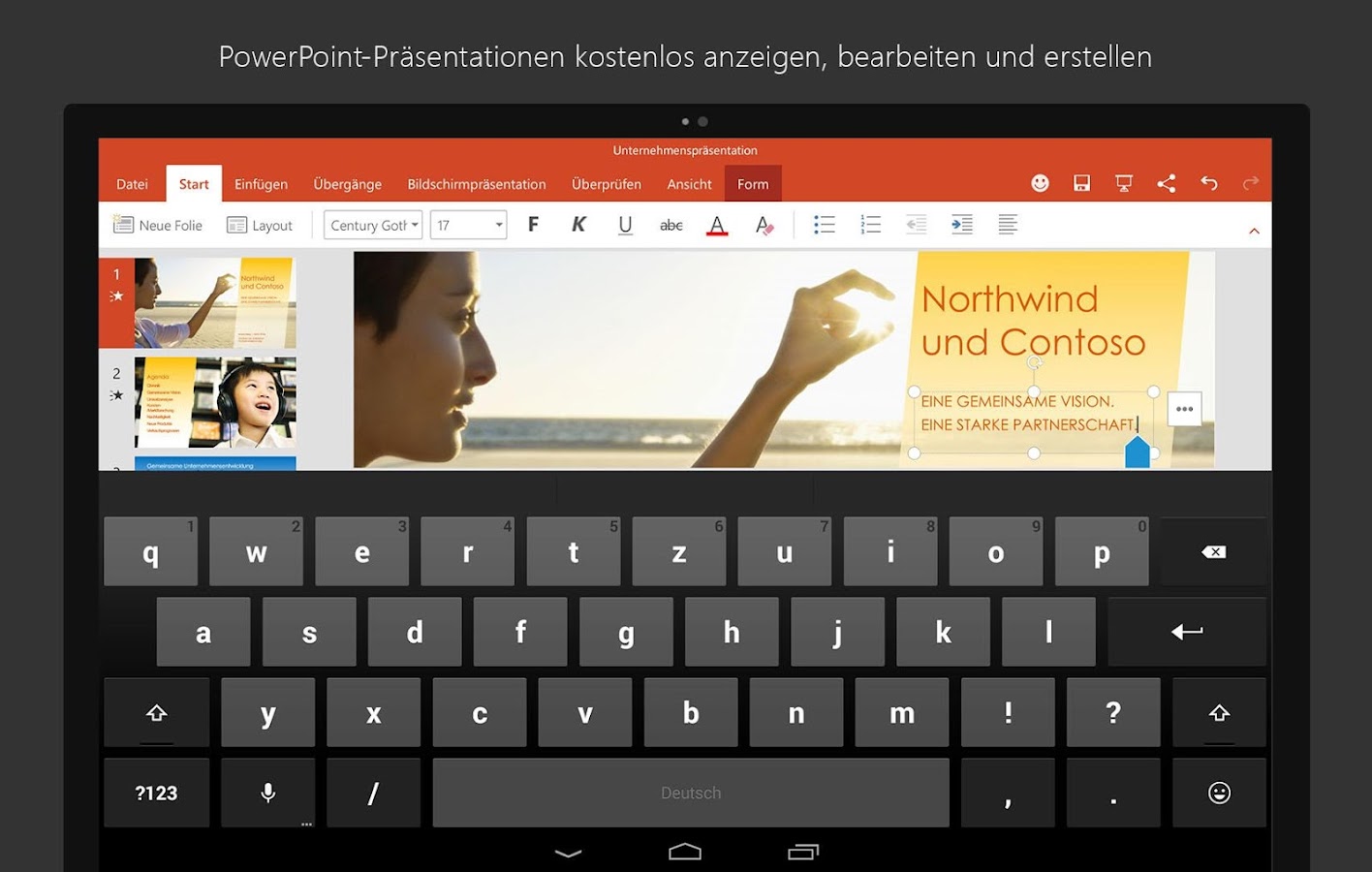This screenshot has width=1372, height=872.
Task: Toggle strikethrough formatting
Action: (x=670, y=224)
